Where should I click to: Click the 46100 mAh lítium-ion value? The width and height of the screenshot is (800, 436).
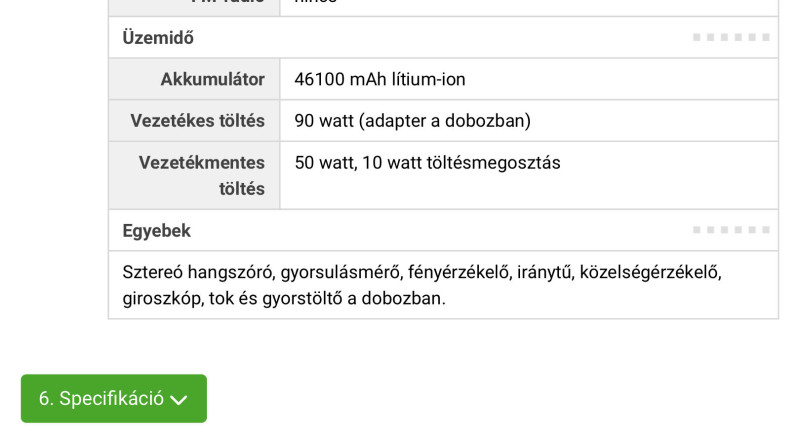[x=380, y=79]
